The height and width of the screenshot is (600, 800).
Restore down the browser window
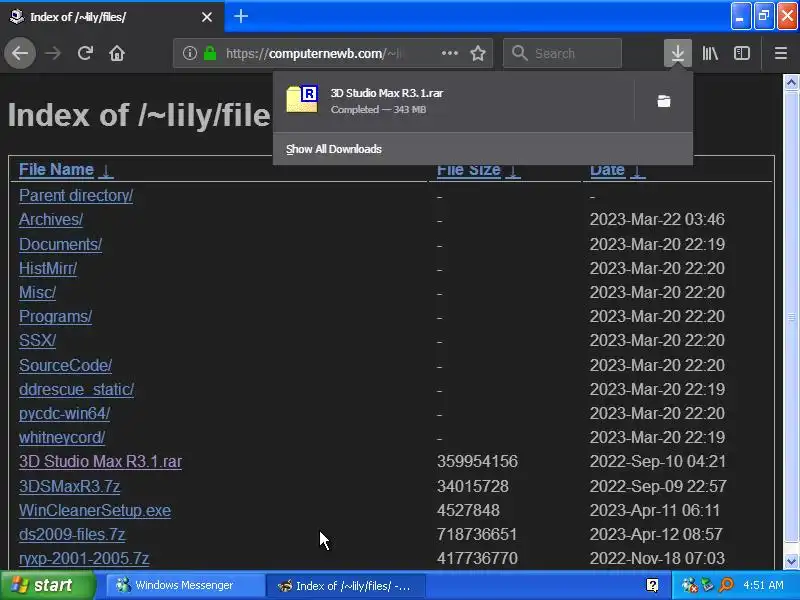coord(764,16)
